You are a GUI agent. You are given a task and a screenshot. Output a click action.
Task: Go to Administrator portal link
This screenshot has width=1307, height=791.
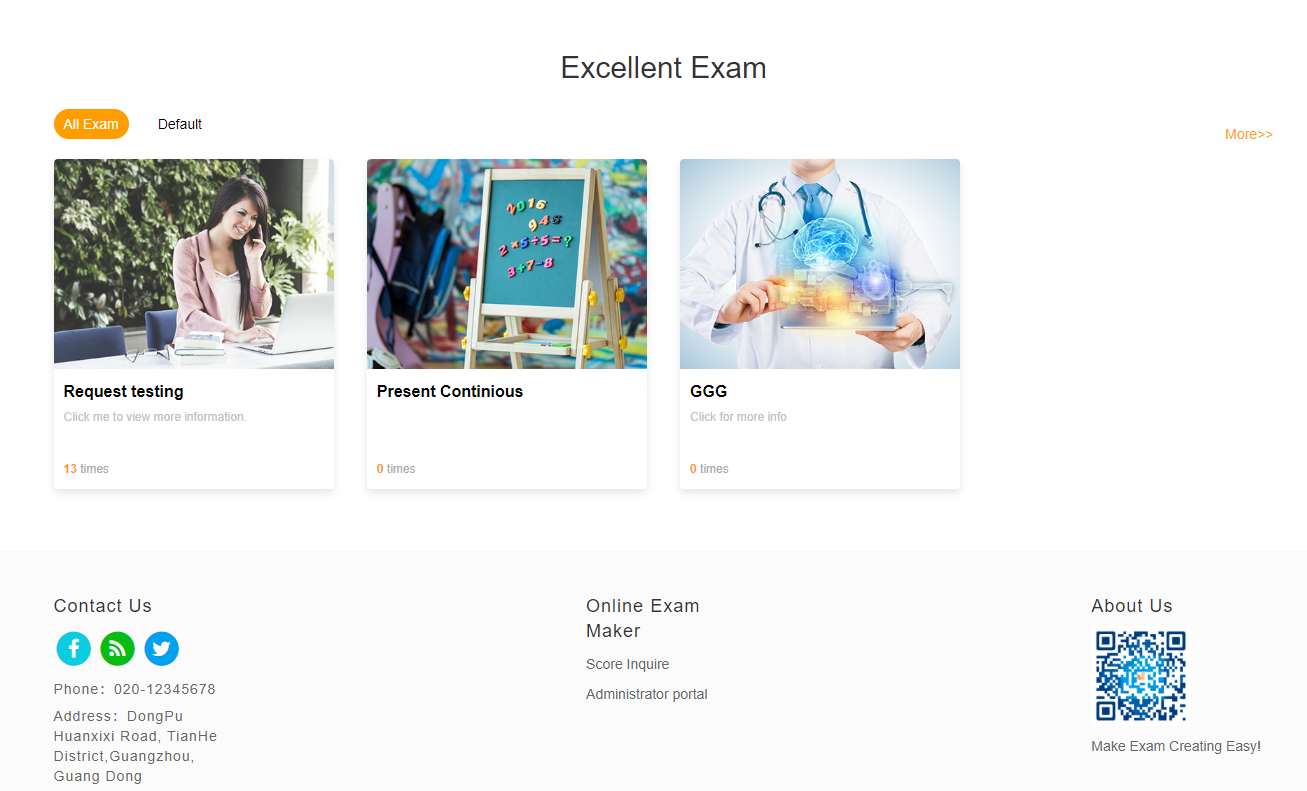647,694
